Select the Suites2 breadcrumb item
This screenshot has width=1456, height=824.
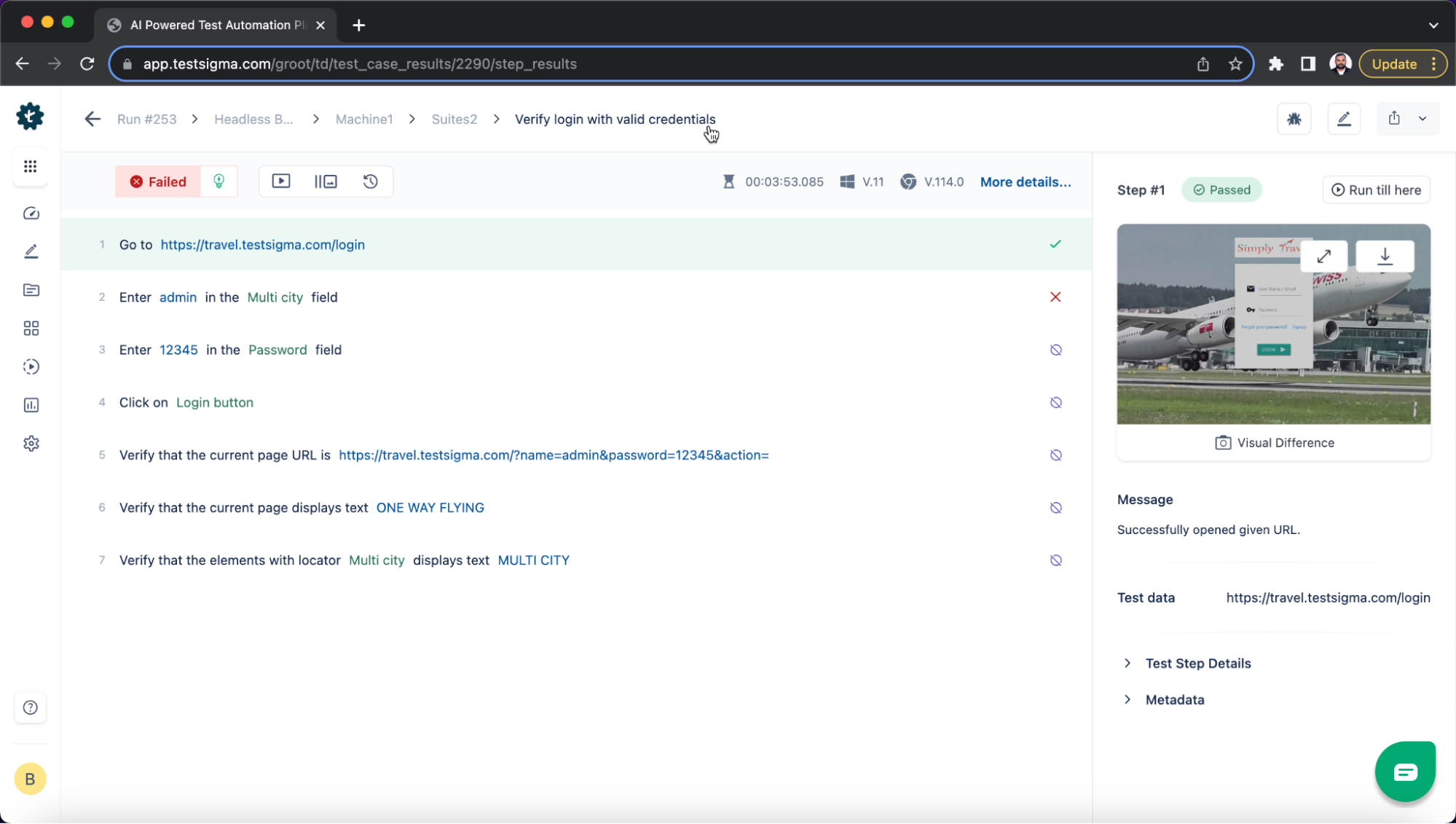(x=454, y=119)
